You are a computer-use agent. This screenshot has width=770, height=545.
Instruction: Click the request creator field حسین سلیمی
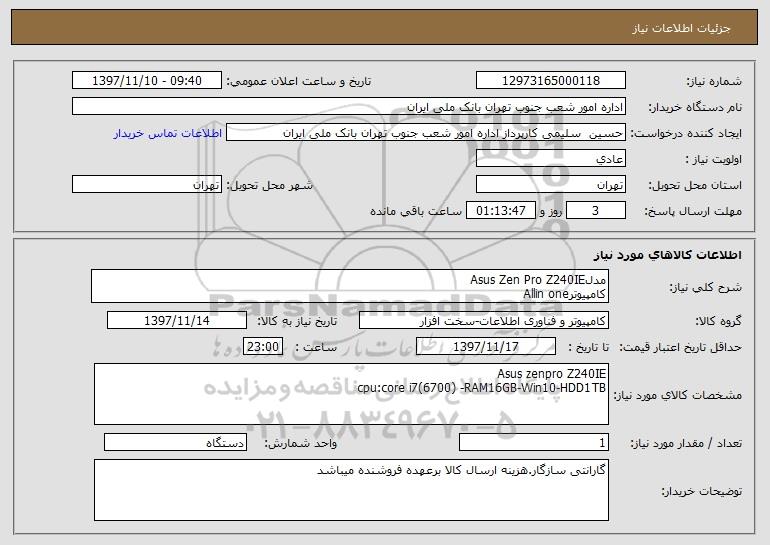coord(426,133)
